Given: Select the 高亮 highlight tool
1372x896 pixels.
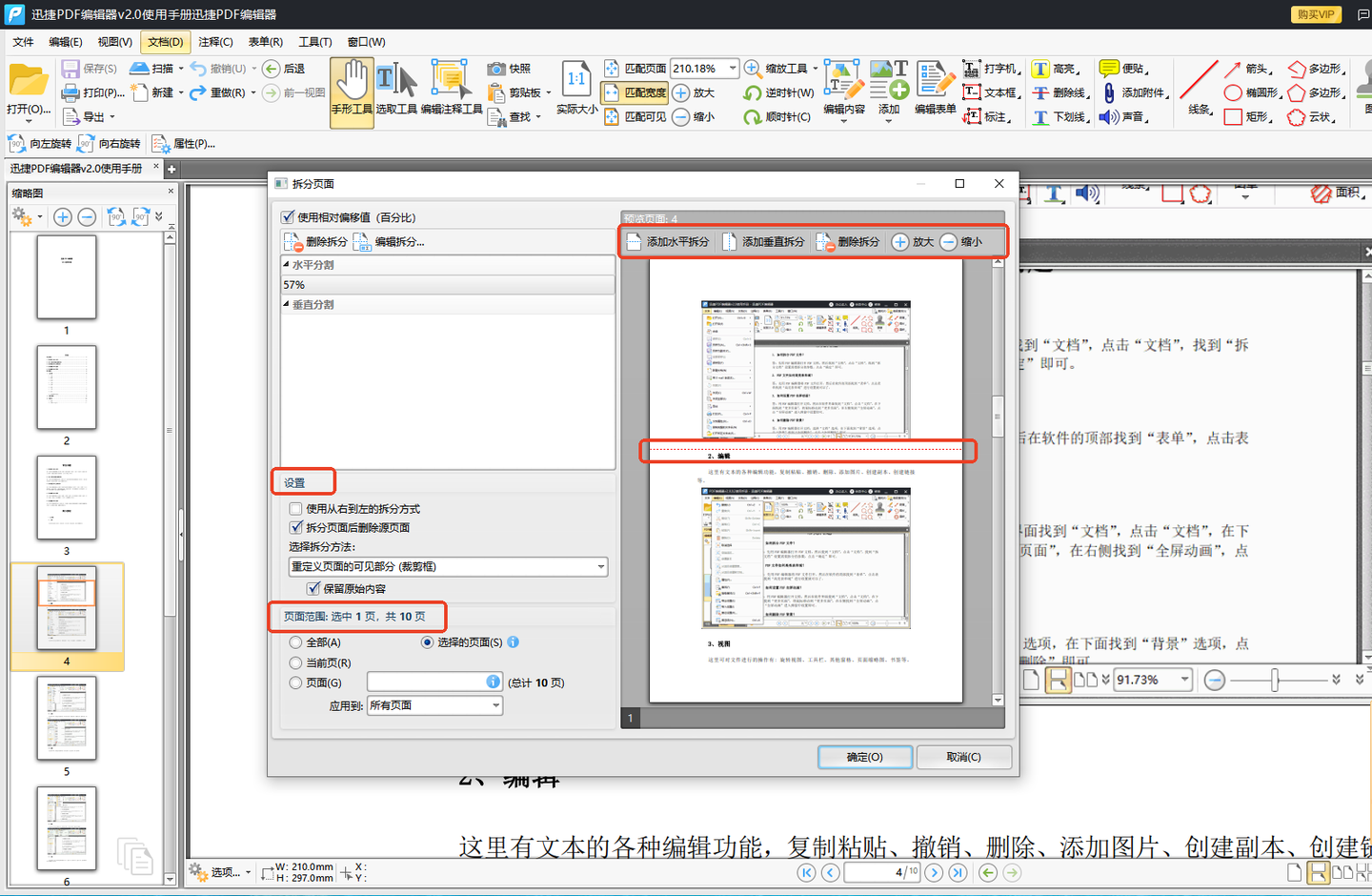Looking at the screenshot, I should point(1055,69).
